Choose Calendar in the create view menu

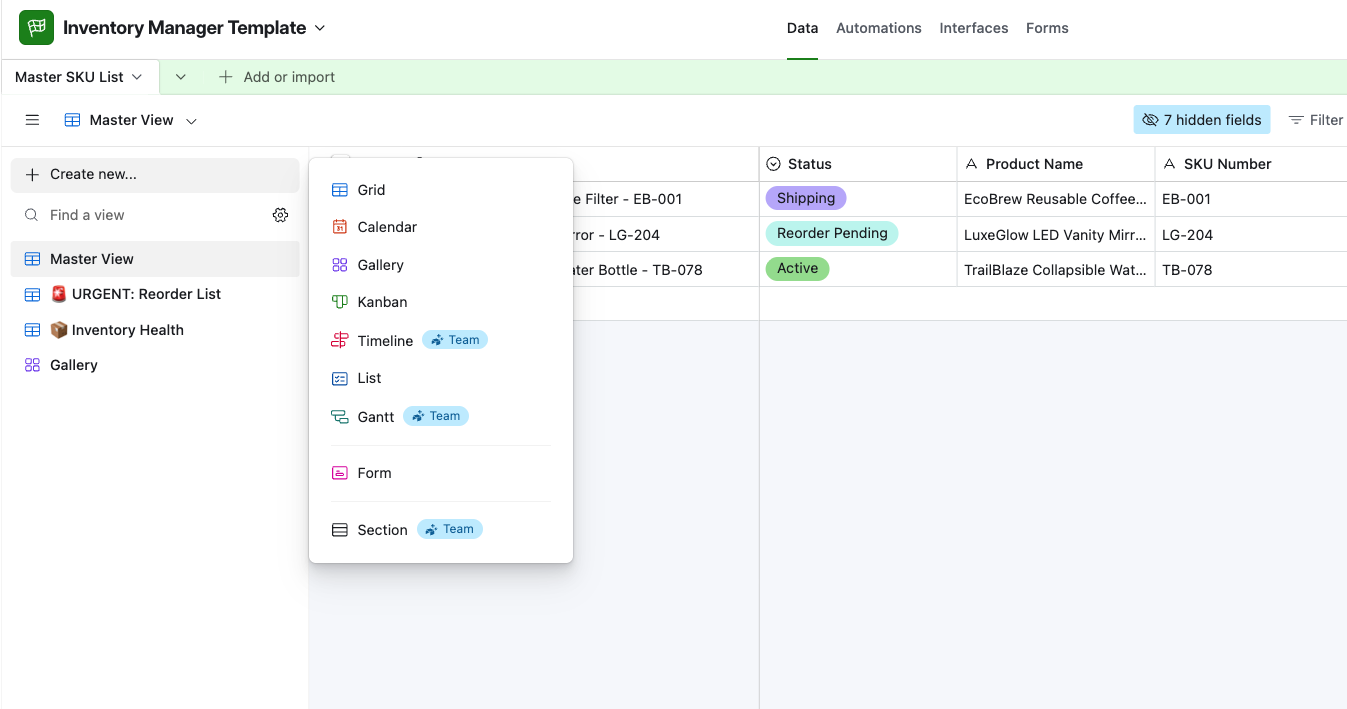441,227
